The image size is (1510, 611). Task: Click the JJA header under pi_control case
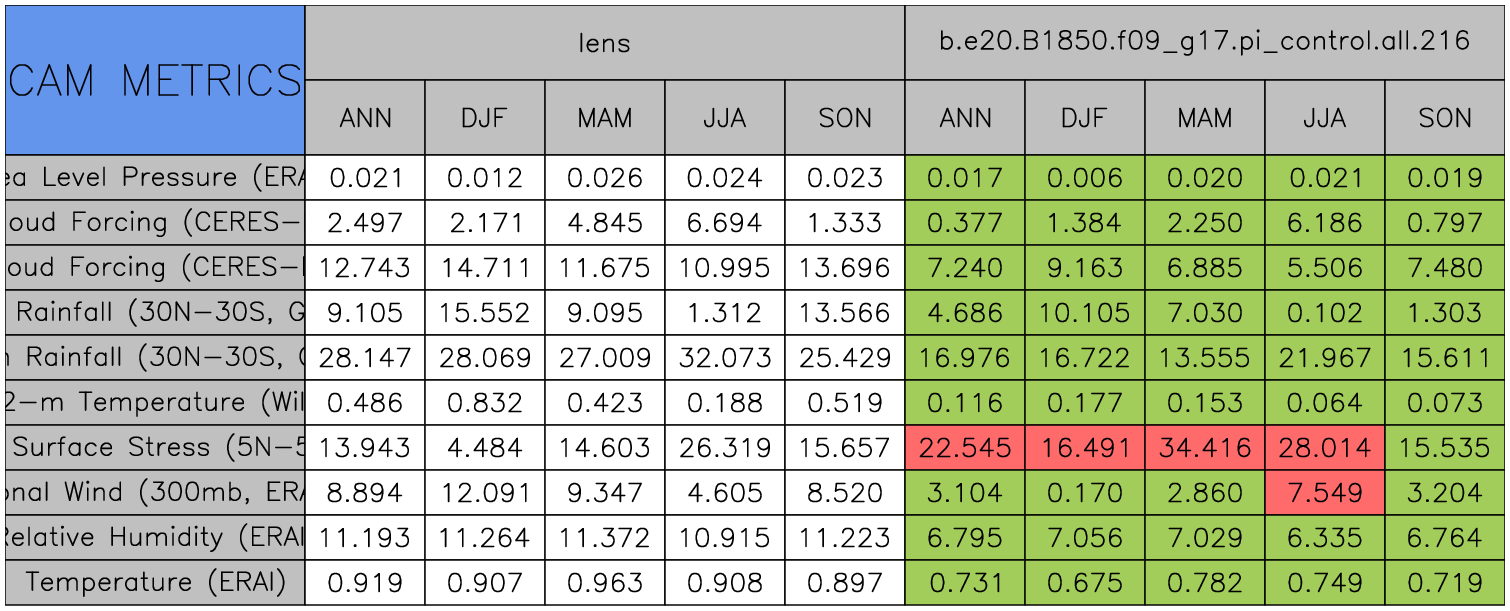tap(1324, 118)
